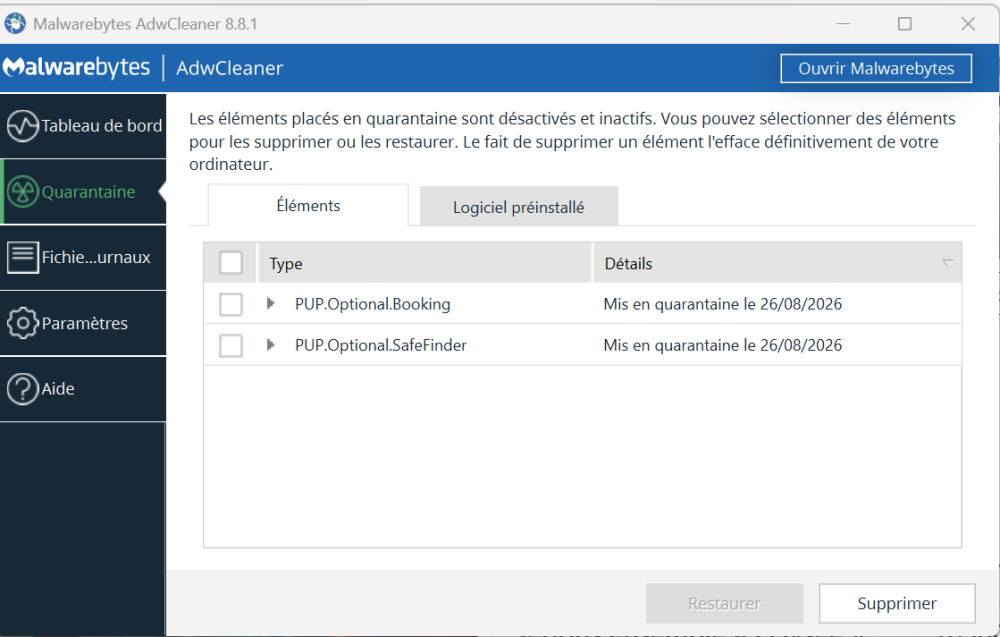Select the PUP.Optional.Booking text
The width and height of the screenshot is (1000, 637).
click(x=372, y=304)
